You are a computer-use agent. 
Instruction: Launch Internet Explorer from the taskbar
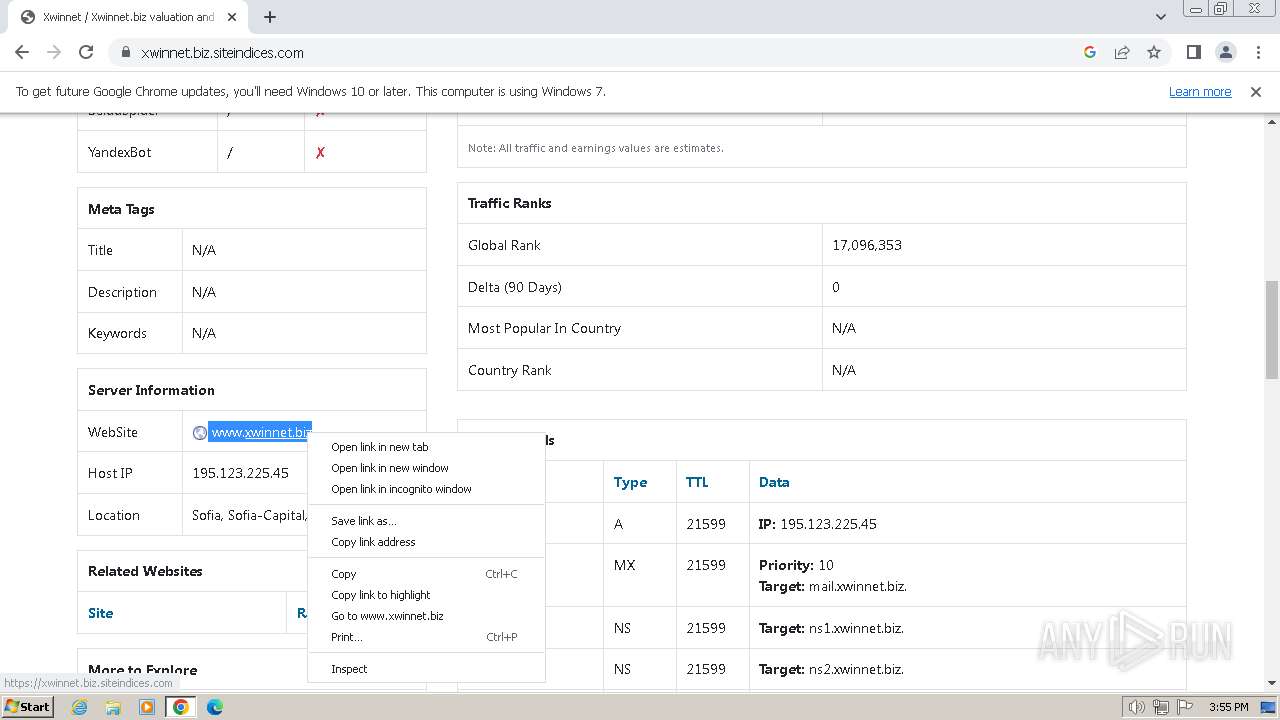(79, 706)
